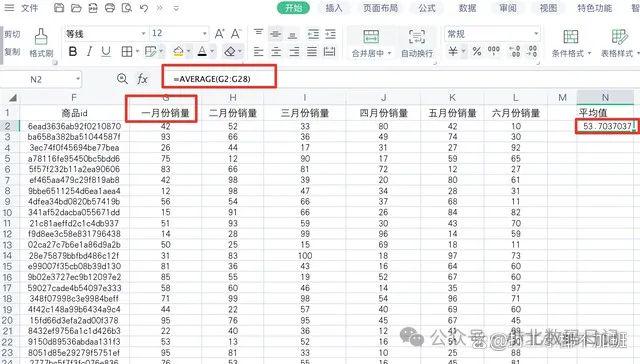Toggle Top Align for cells
This screenshot has width=640, height=364.
pos(258,33)
